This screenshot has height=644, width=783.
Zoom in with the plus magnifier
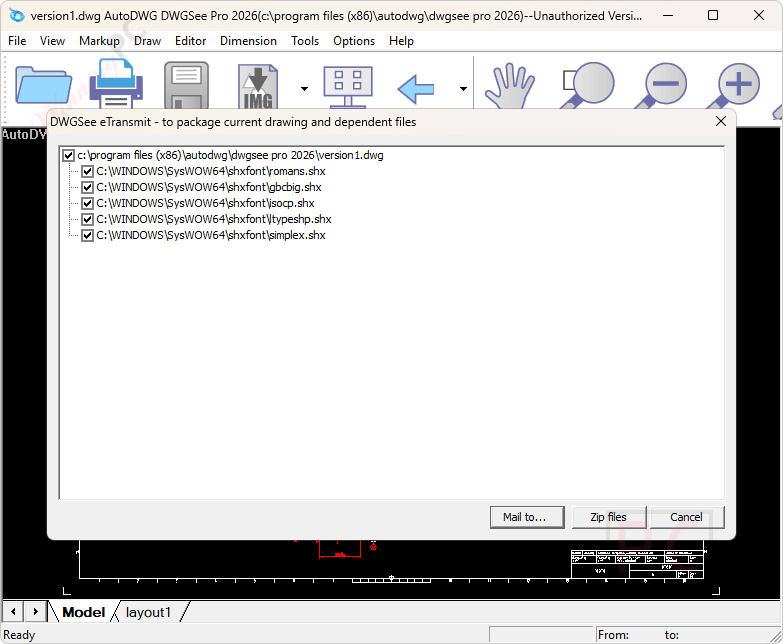pyautogui.click(x=734, y=85)
